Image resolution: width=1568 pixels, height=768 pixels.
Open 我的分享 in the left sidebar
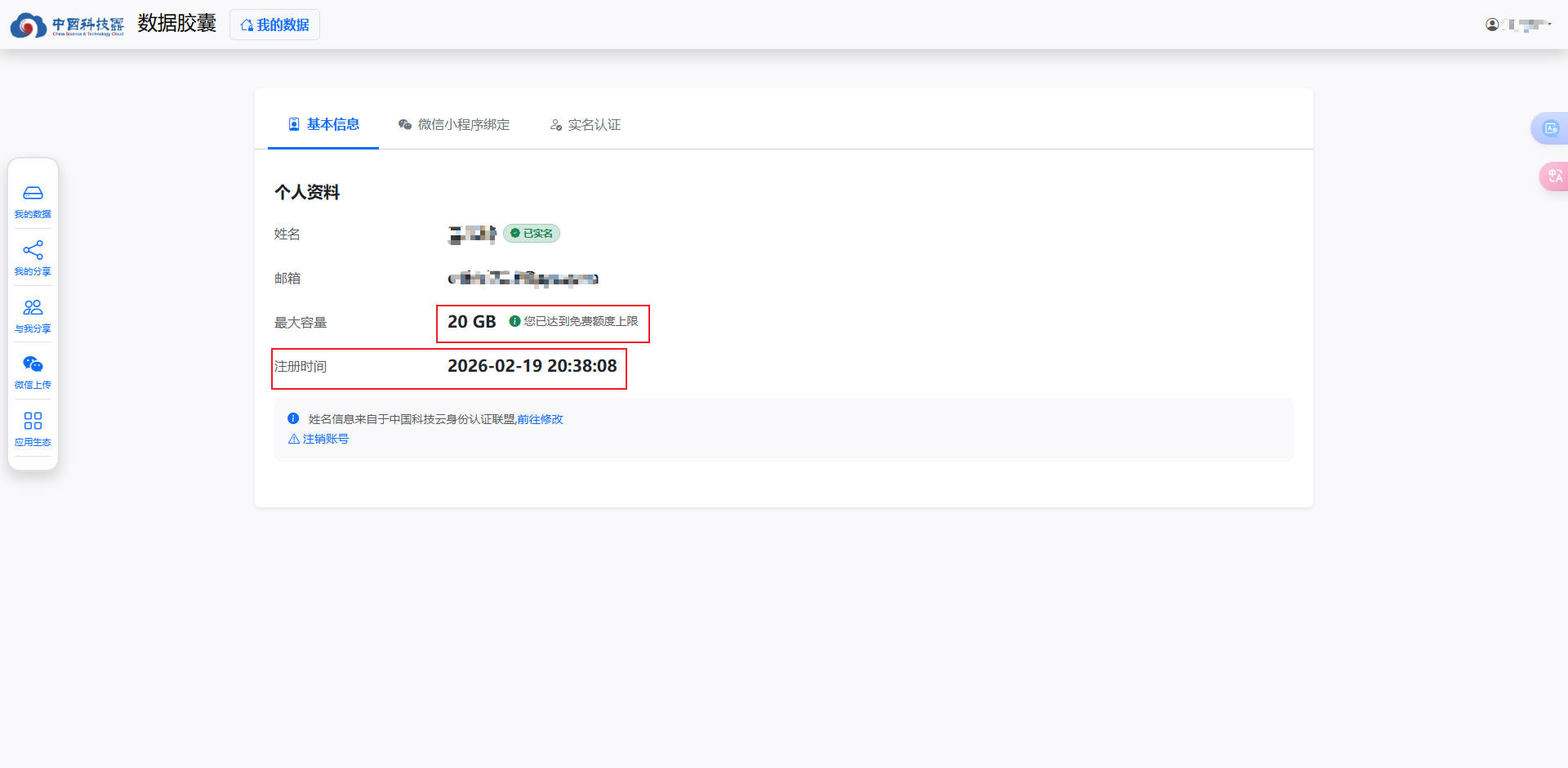click(33, 257)
